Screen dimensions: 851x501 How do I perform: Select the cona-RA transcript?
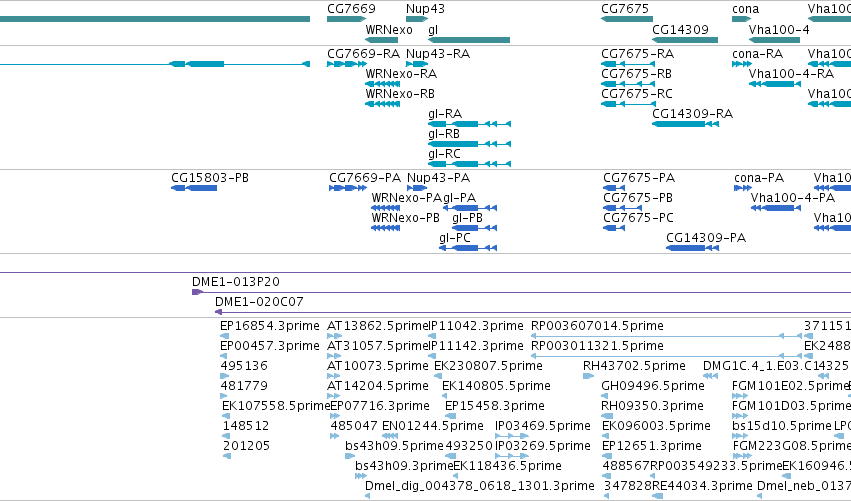[758, 54]
